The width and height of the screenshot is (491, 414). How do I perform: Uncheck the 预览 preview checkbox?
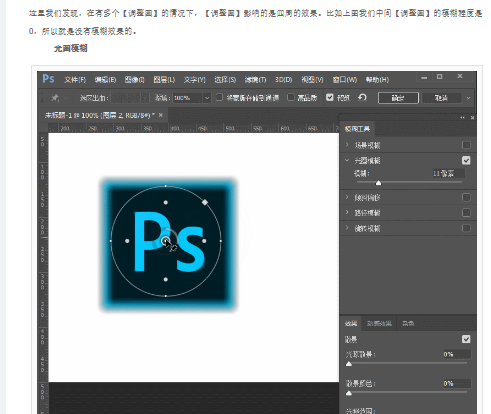330,97
